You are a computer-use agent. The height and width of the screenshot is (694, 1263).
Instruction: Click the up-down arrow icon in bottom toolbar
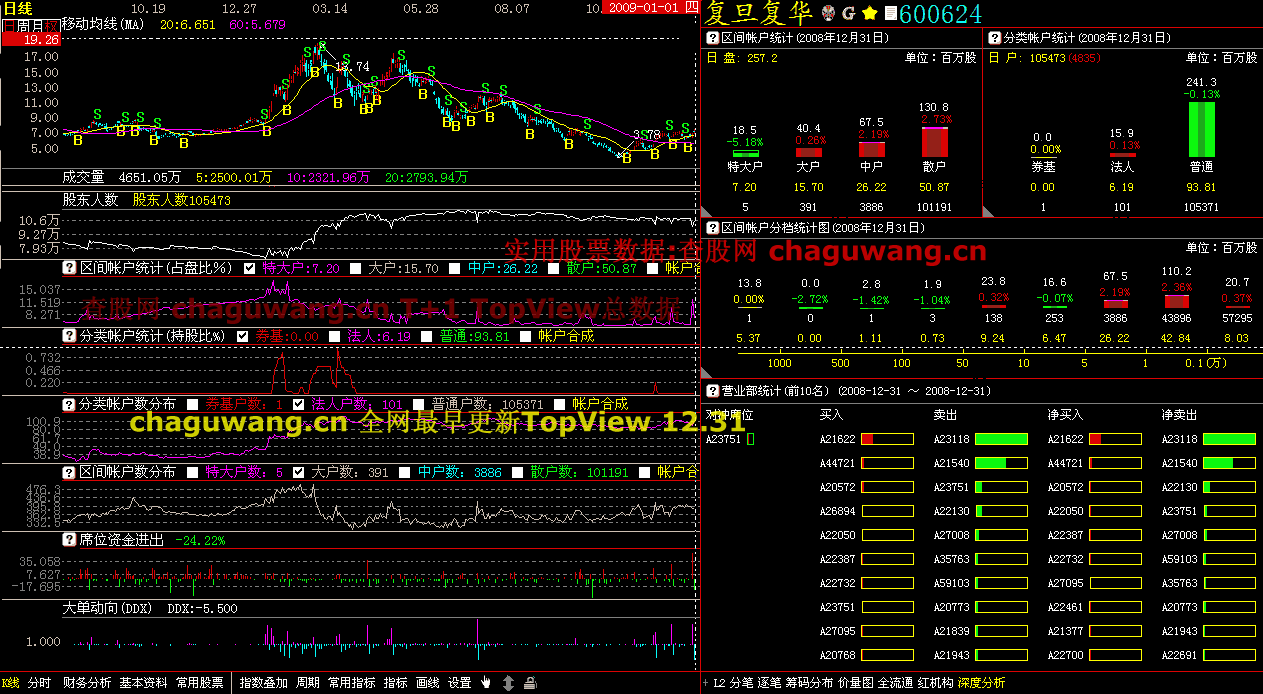tap(508, 683)
